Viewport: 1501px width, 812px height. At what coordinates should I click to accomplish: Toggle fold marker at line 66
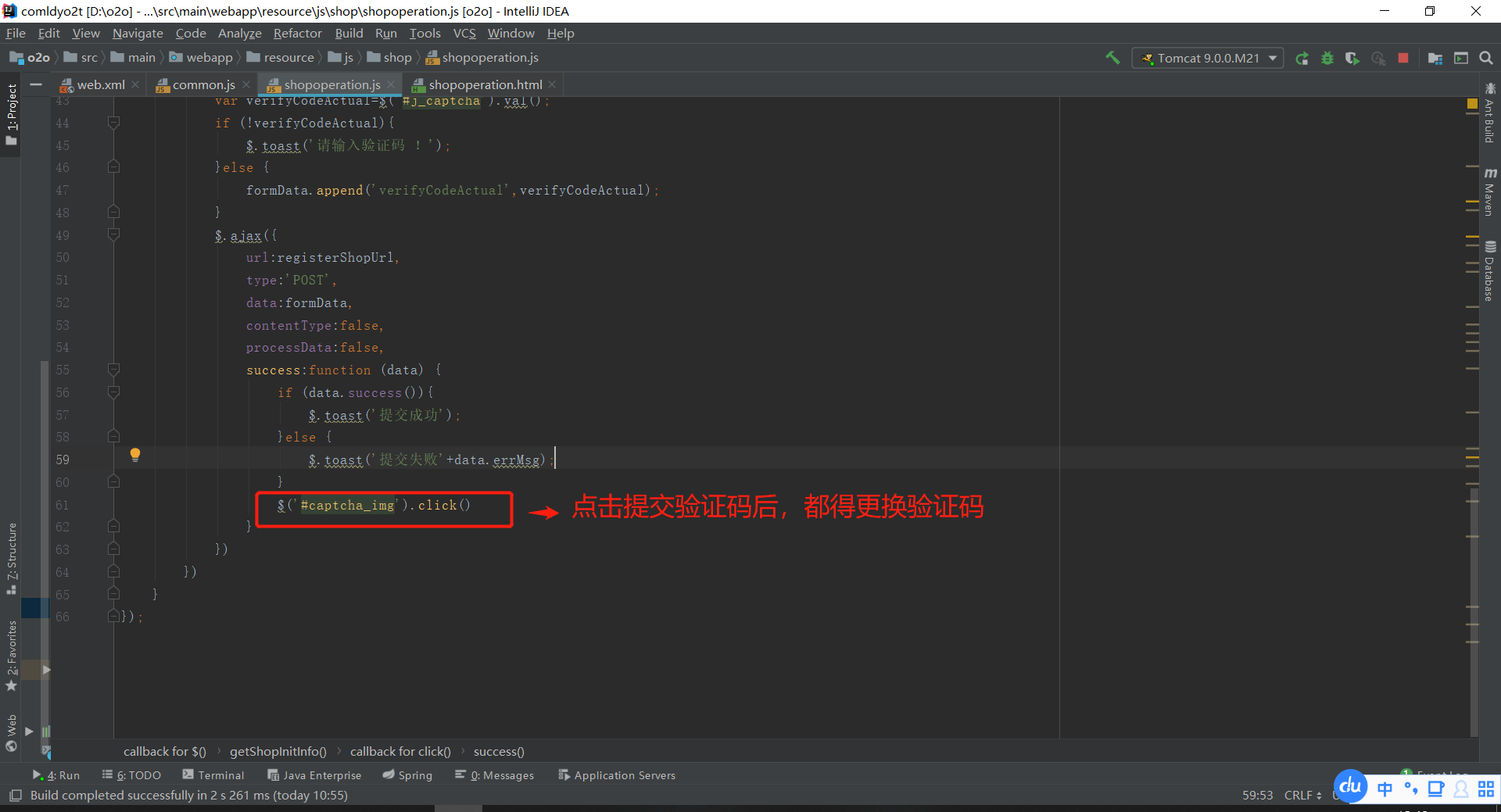click(x=113, y=616)
